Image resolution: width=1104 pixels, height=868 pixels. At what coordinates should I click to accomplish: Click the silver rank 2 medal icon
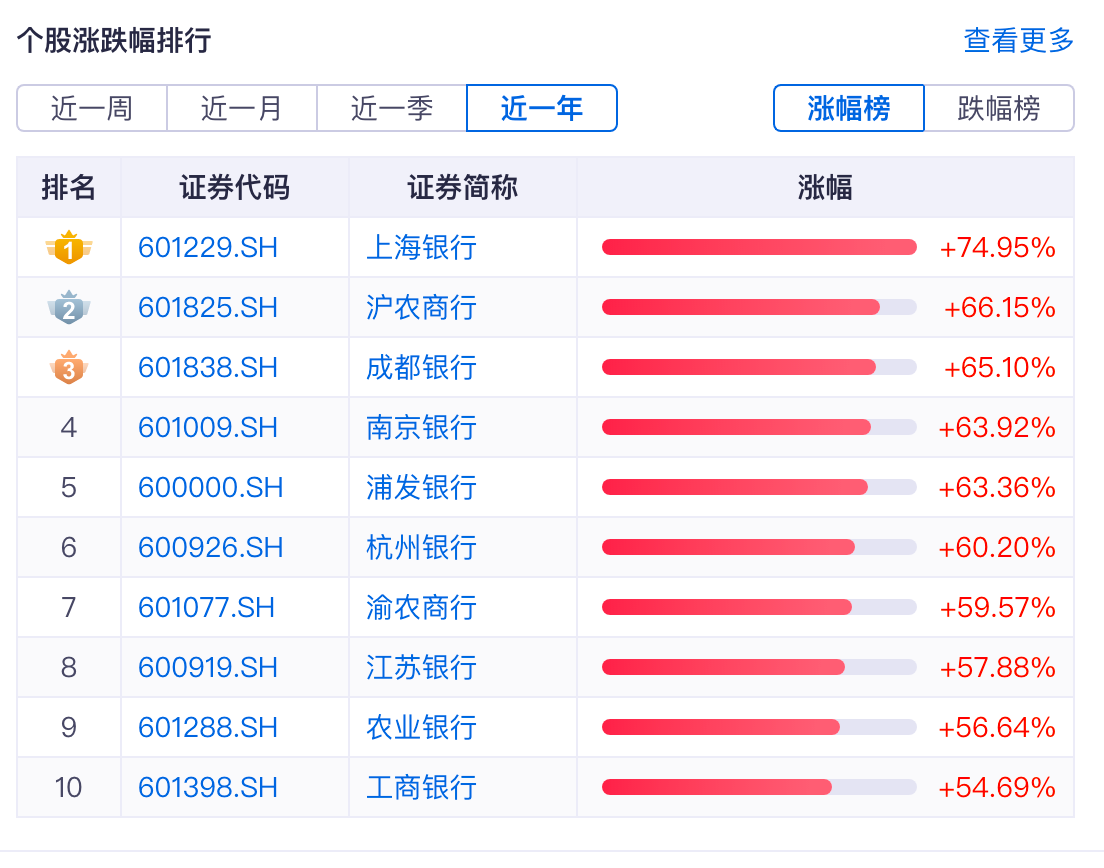pyautogui.click(x=69, y=307)
